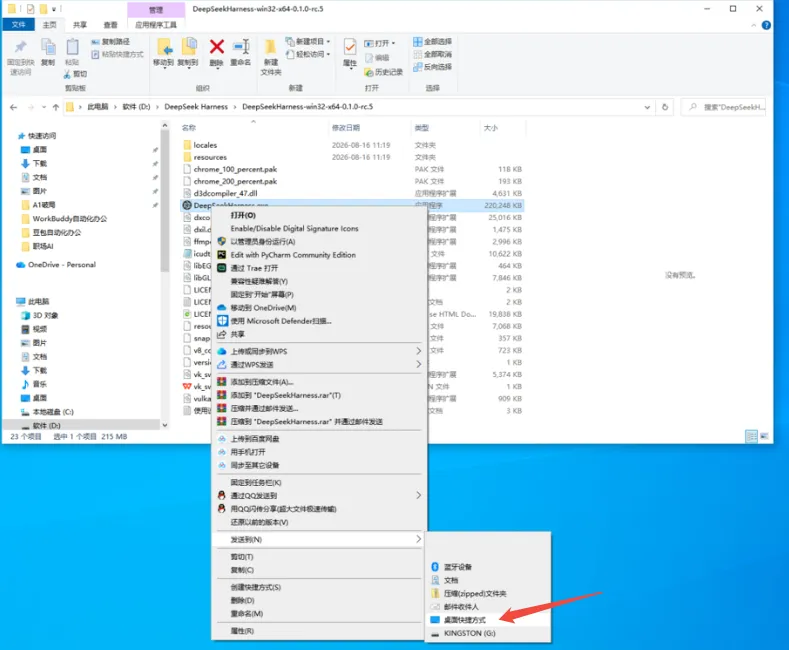Viewport: 789px width, 650px height.
Task: Click the PyCharm icon in context menu
Action: 221,255
